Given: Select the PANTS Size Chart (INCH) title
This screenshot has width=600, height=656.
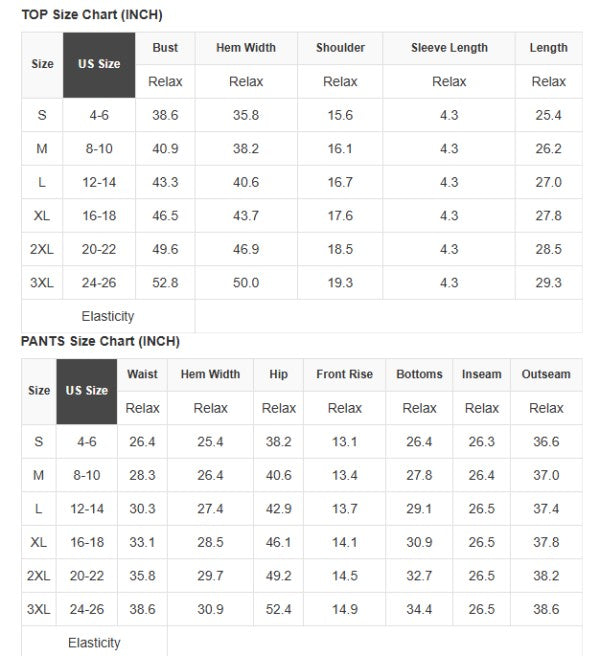Looking at the screenshot, I should 100,341.
